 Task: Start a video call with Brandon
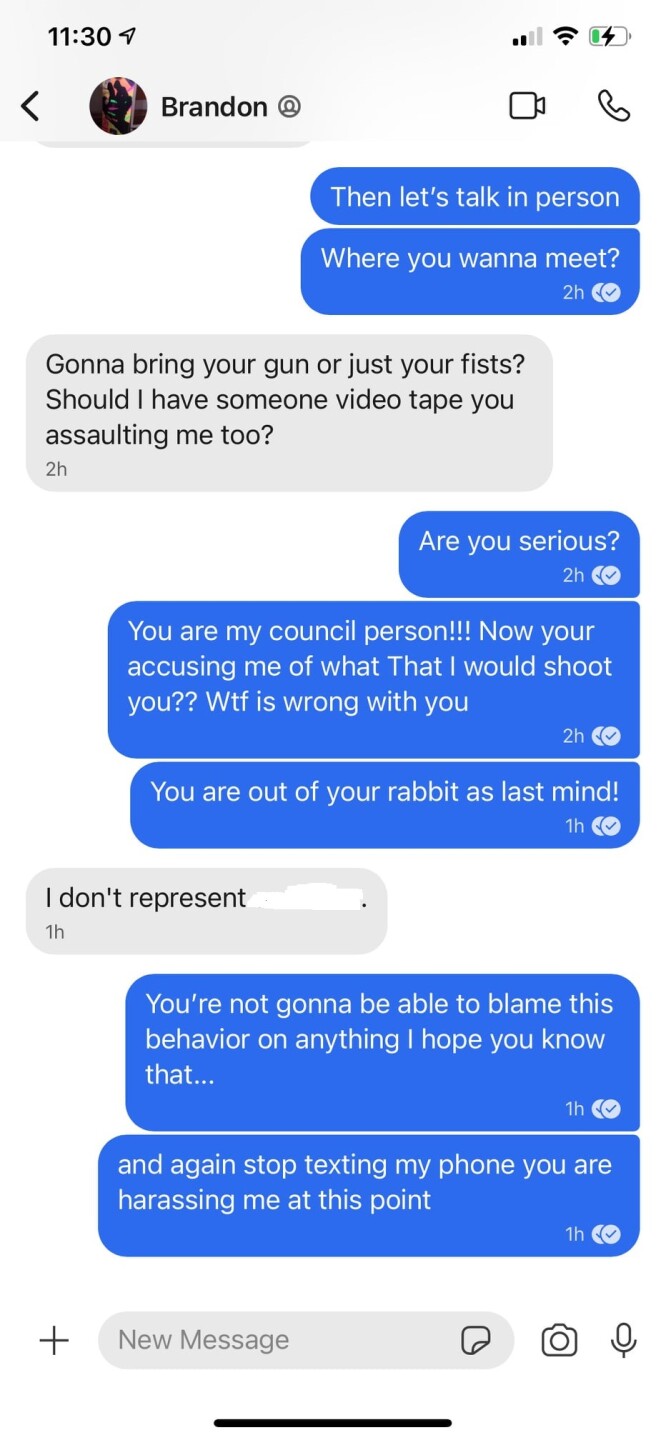coord(527,105)
